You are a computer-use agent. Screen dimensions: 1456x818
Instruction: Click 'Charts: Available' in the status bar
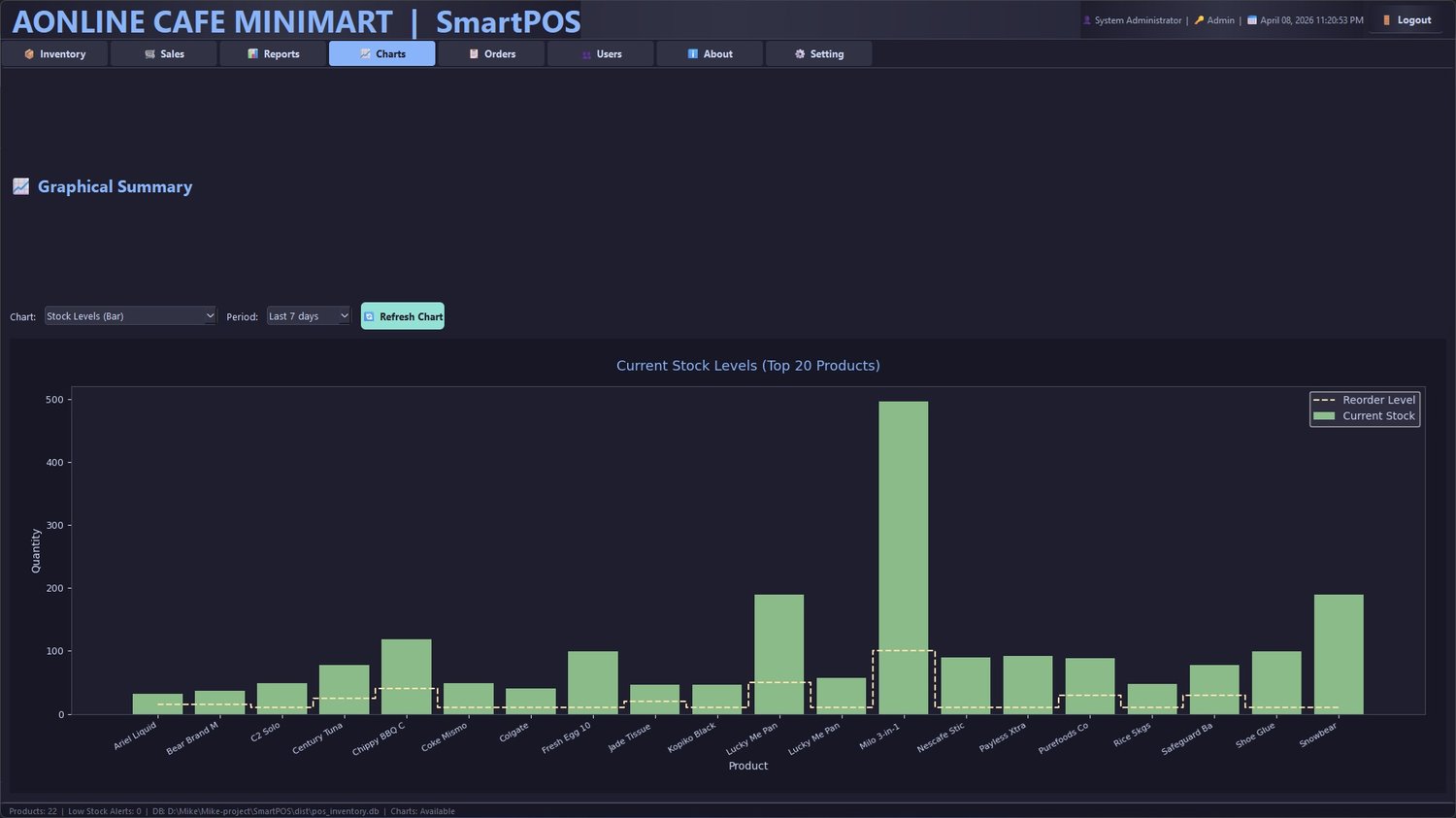(422, 811)
